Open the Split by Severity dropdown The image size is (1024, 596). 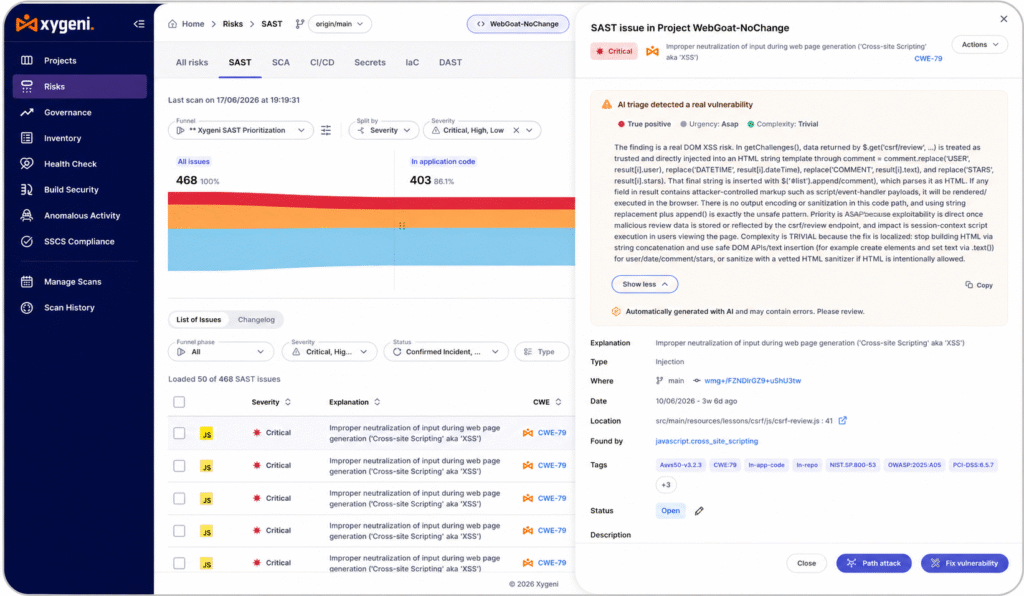[x=384, y=131]
